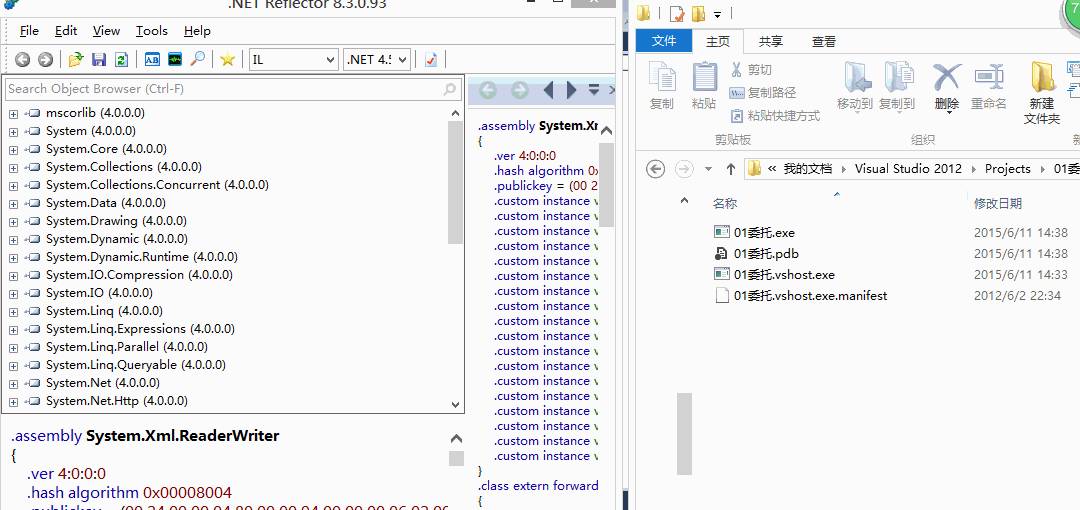Screen dimensions: 1080x510
Task: Select the file 01委托.vshost.exe
Action: click(x=784, y=274)
